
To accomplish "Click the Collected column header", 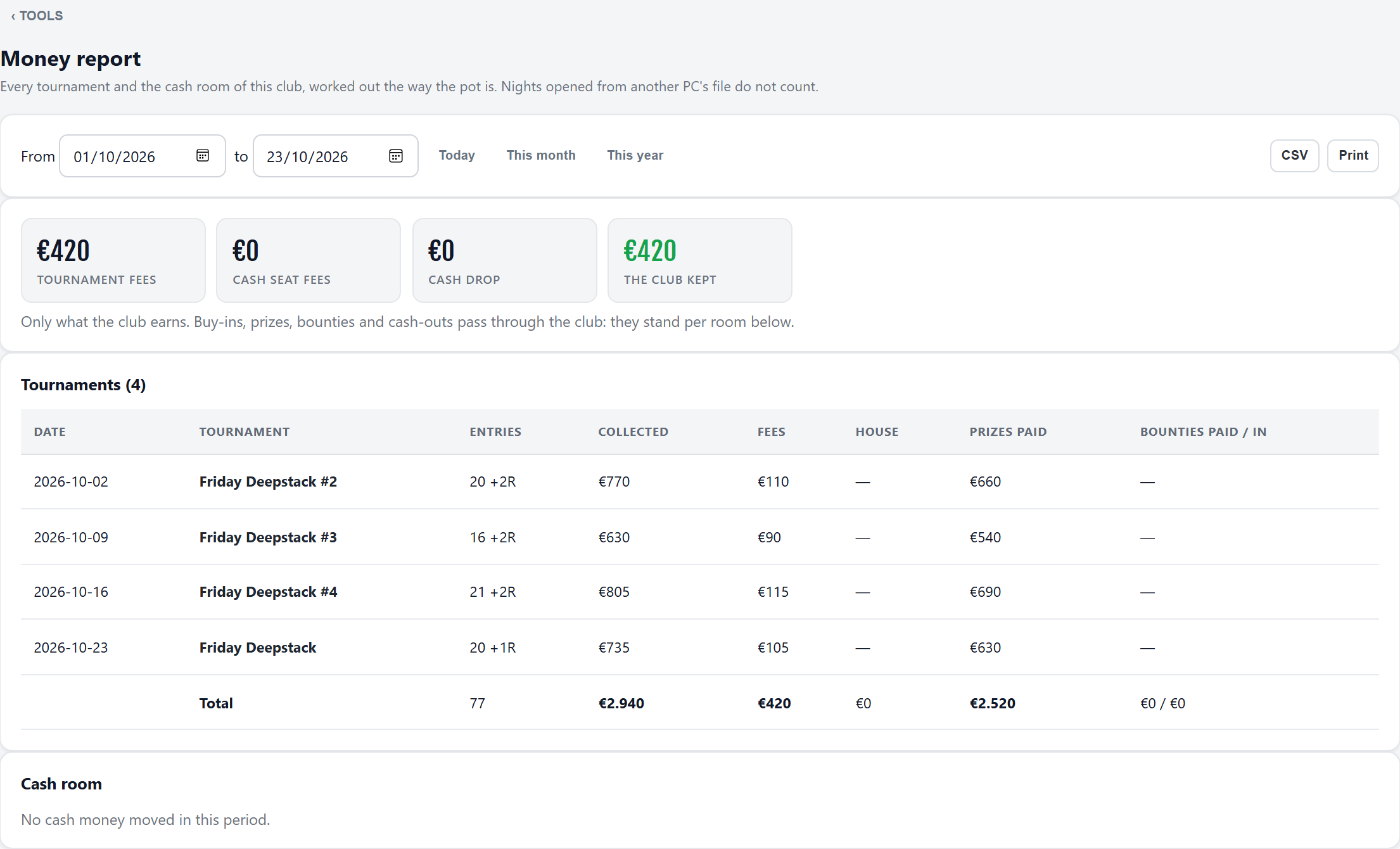I will (x=633, y=431).
